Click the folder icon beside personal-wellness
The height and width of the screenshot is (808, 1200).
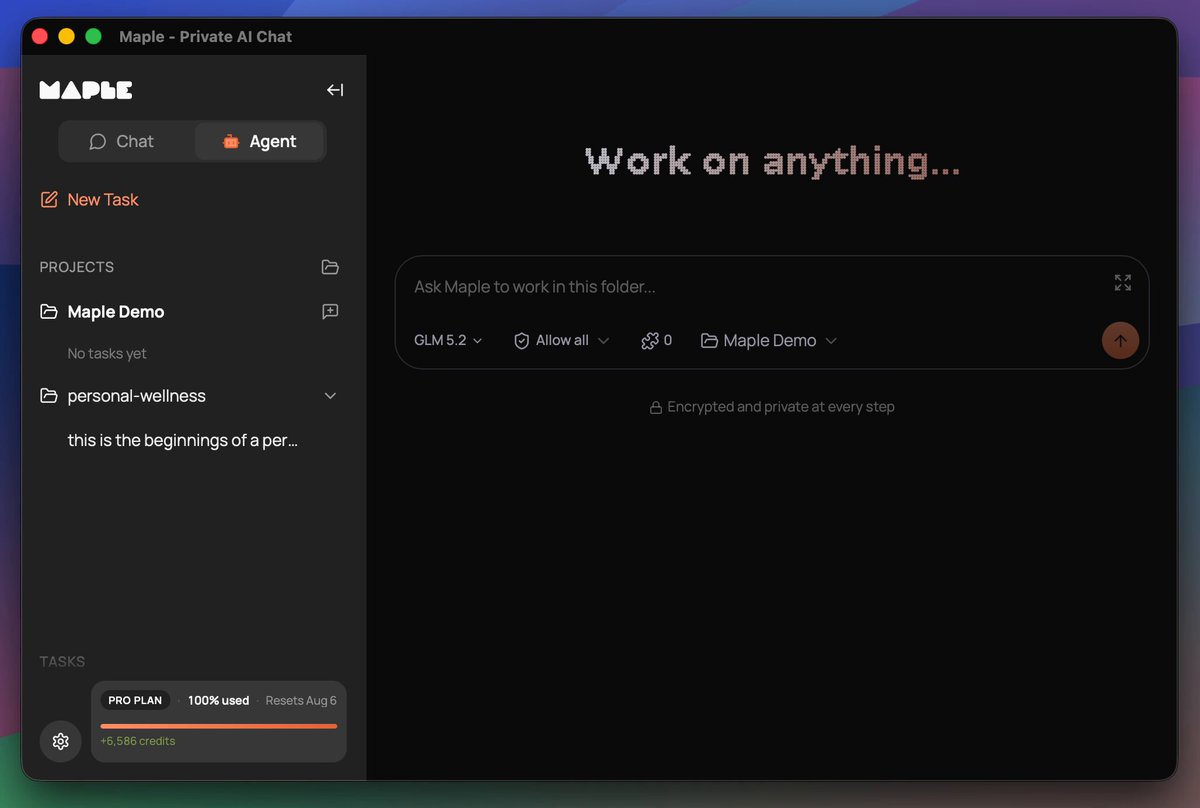[48, 396]
